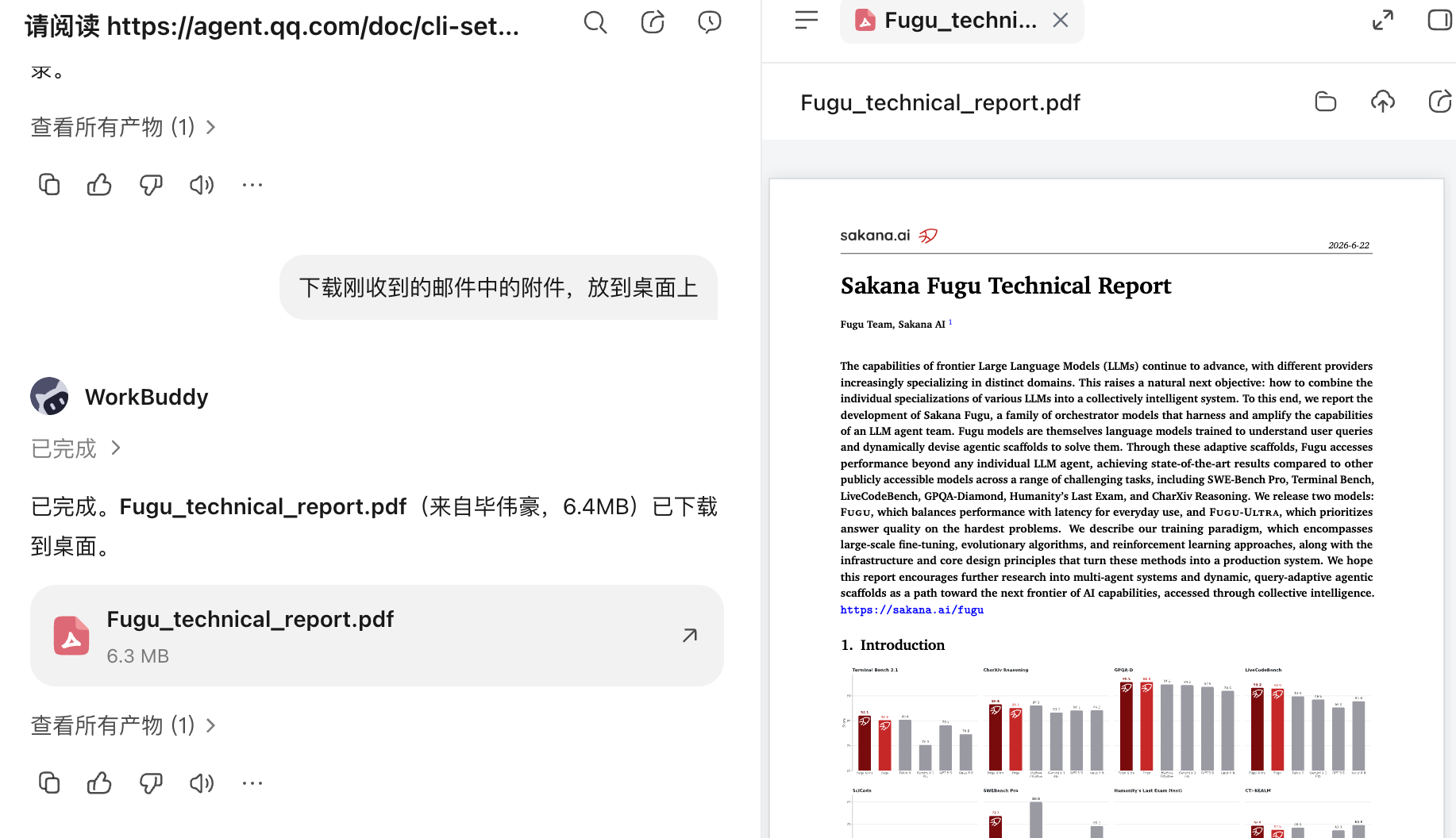Open more options under WorkBuddy download reply
The height and width of the screenshot is (838, 1456).
(252, 783)
